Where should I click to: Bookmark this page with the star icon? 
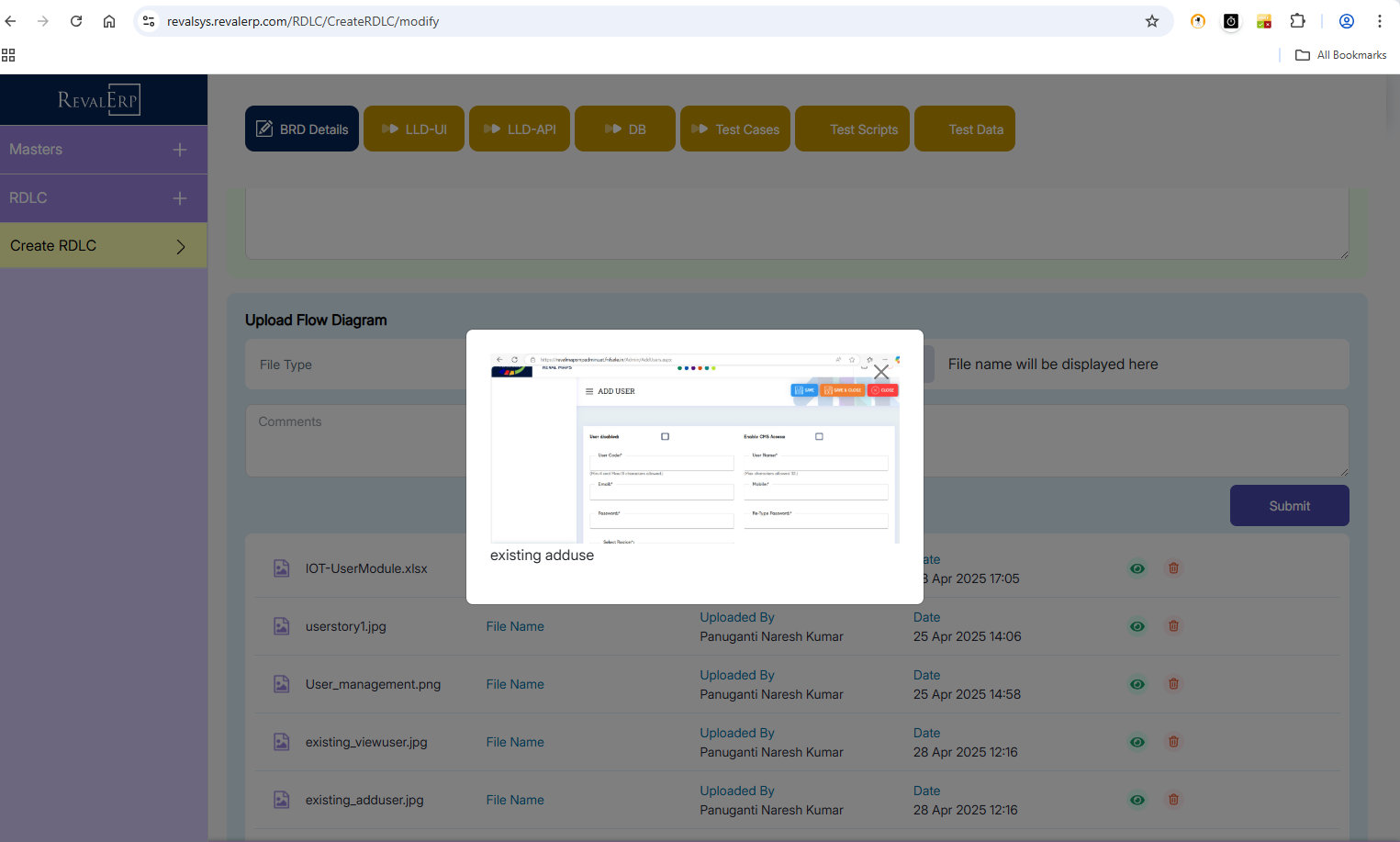(1151, 21)
